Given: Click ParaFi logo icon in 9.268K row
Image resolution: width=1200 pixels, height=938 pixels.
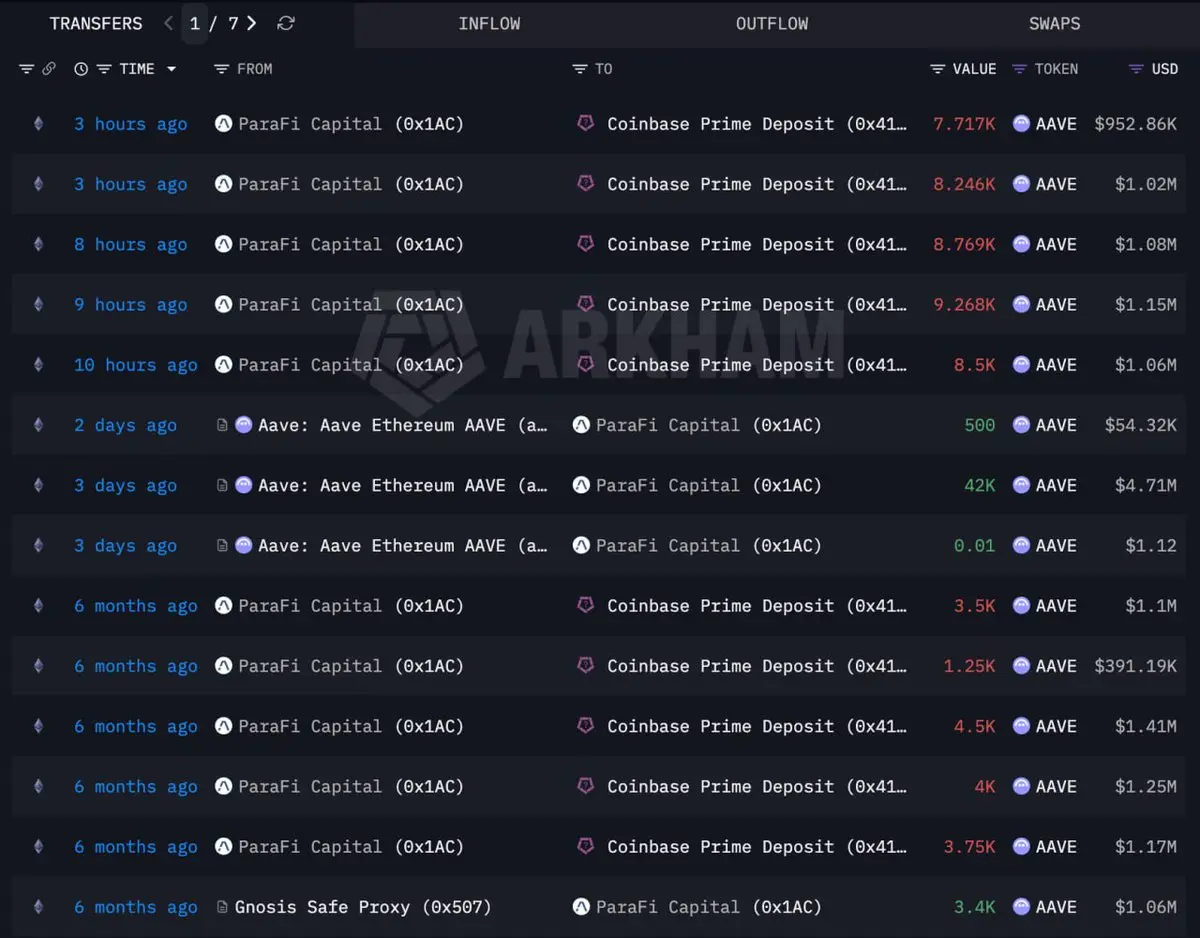Looking at the screenshot, I should coord(224,305).
